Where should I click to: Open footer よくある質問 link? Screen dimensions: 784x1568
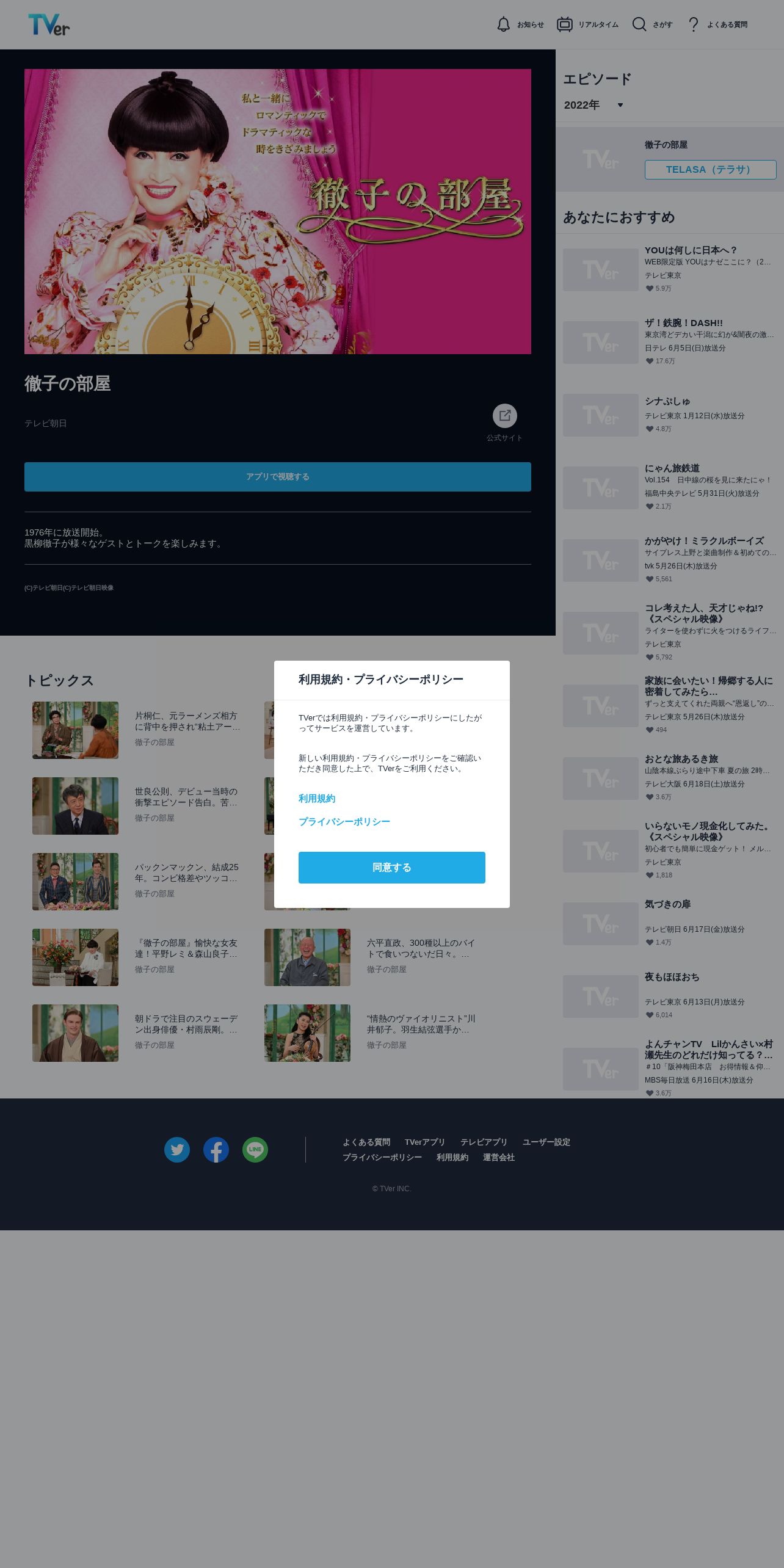pos(366,1142)
